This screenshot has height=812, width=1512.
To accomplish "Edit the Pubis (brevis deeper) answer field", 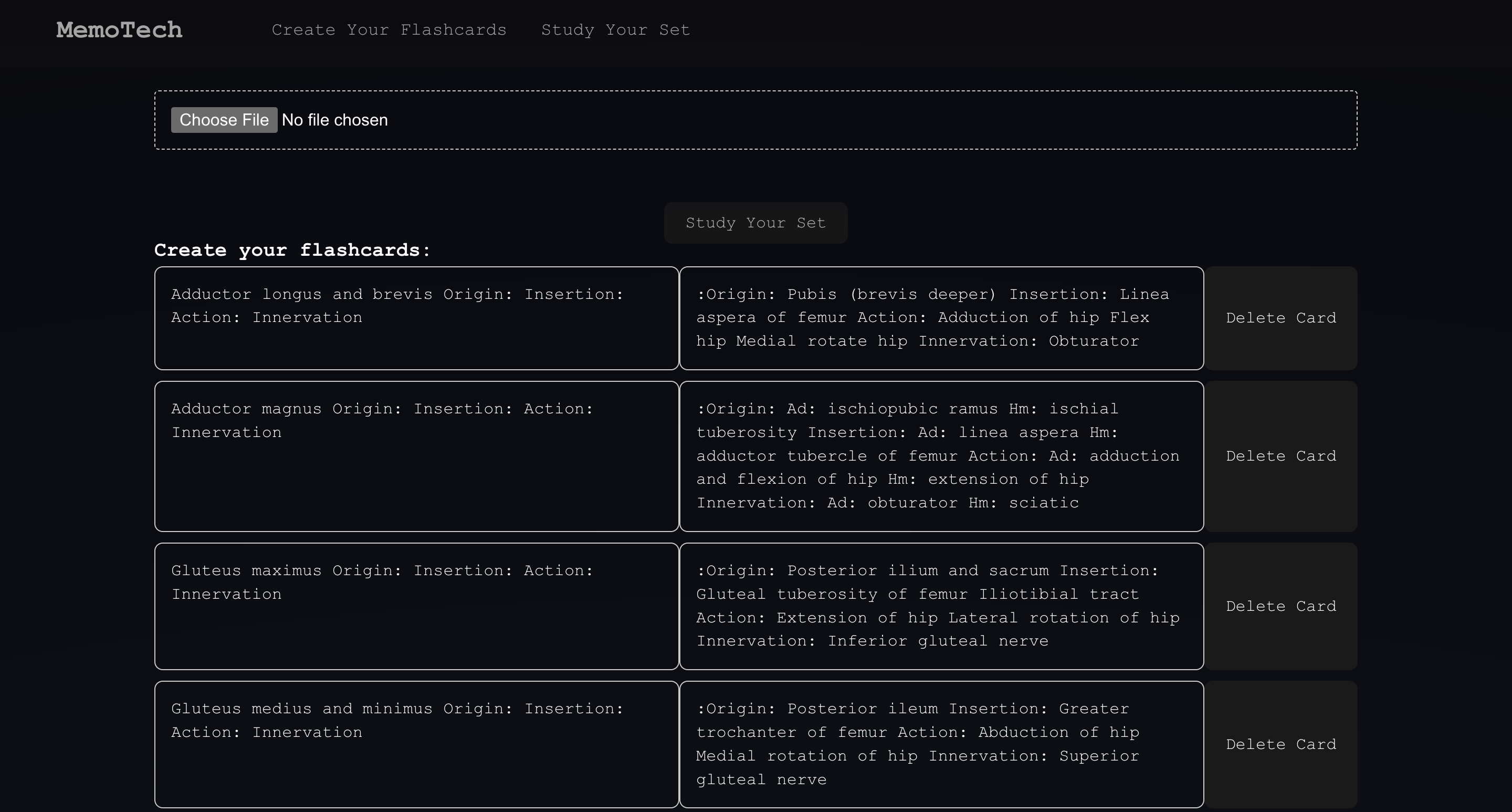I will coord(941,318).
